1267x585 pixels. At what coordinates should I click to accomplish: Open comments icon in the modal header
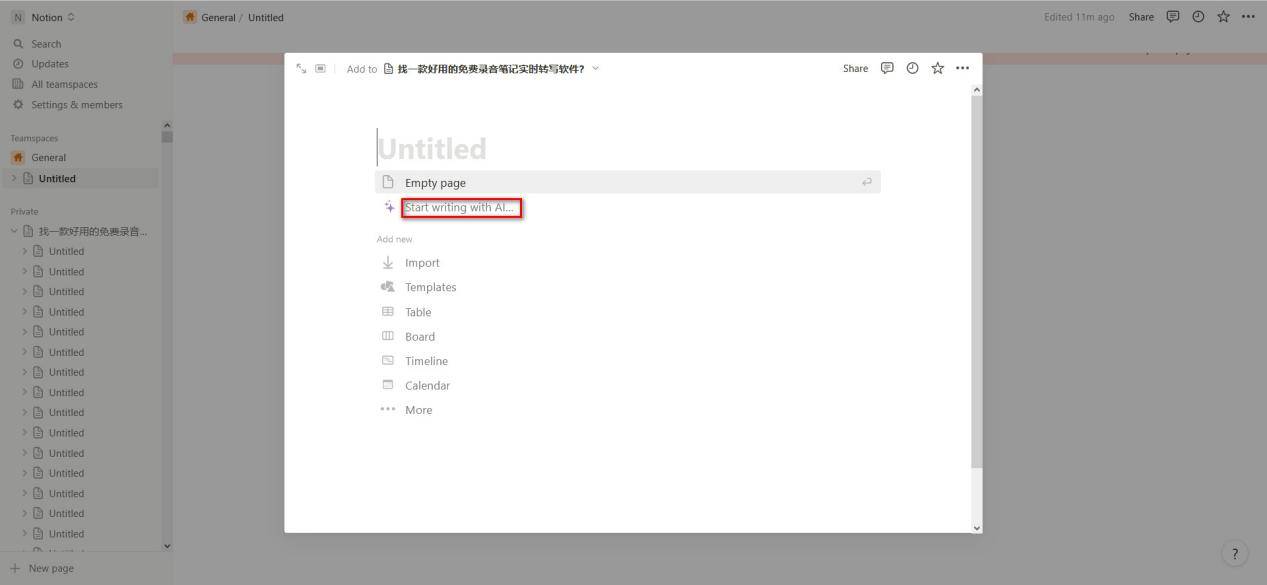point(886,68)
